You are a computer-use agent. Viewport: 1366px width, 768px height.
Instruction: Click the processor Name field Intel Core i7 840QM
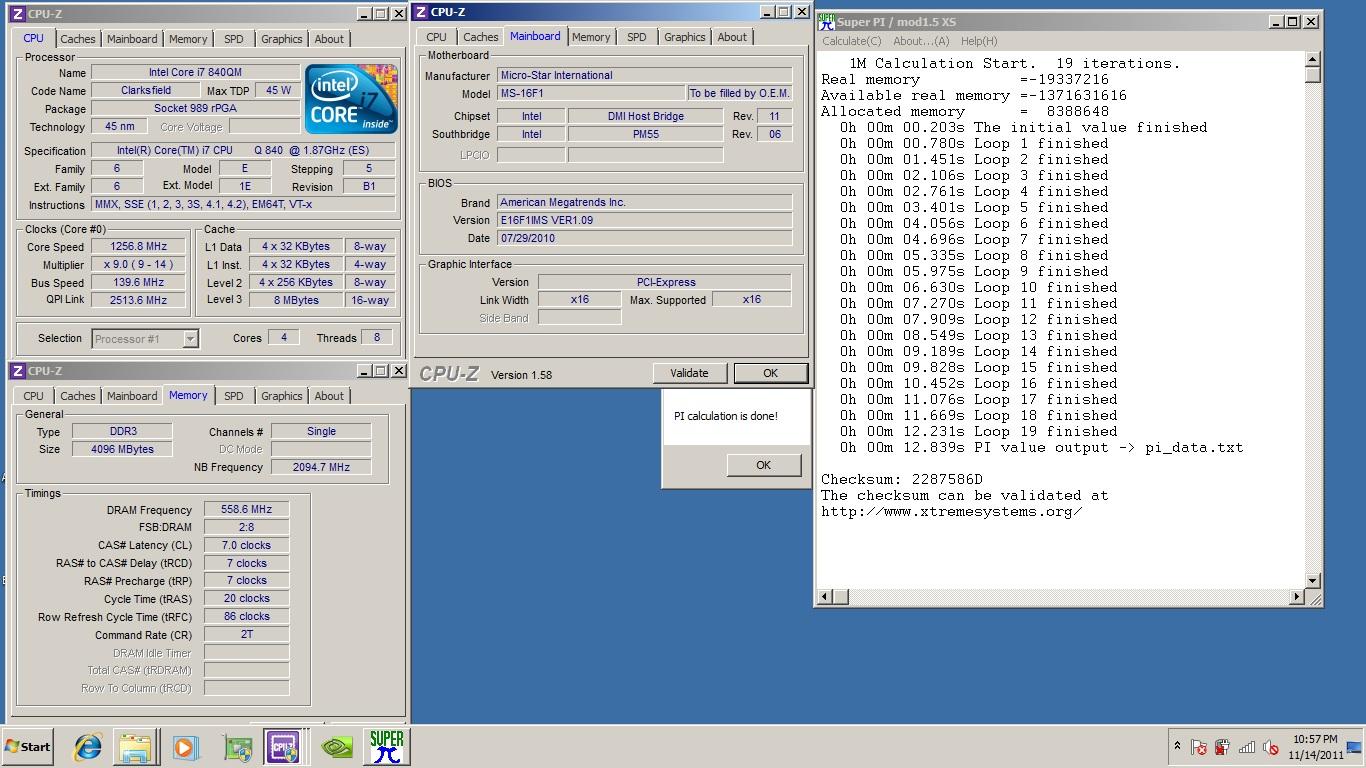[195, 73]
